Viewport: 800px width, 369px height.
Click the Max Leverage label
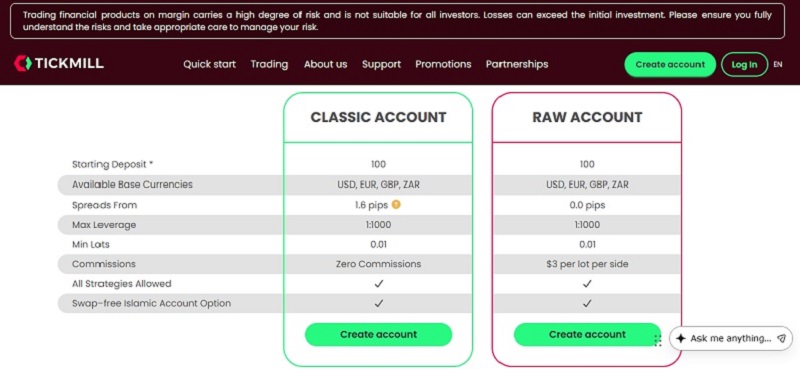(x=104, y=225)
